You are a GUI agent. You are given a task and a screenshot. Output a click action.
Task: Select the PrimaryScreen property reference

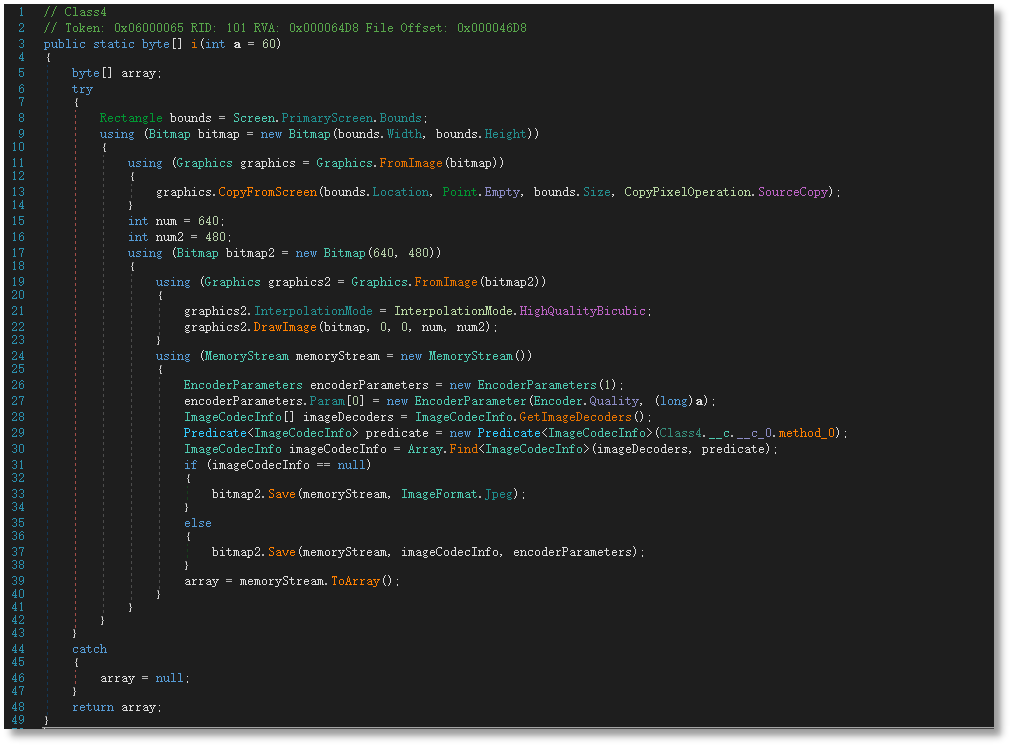(327, 118)
